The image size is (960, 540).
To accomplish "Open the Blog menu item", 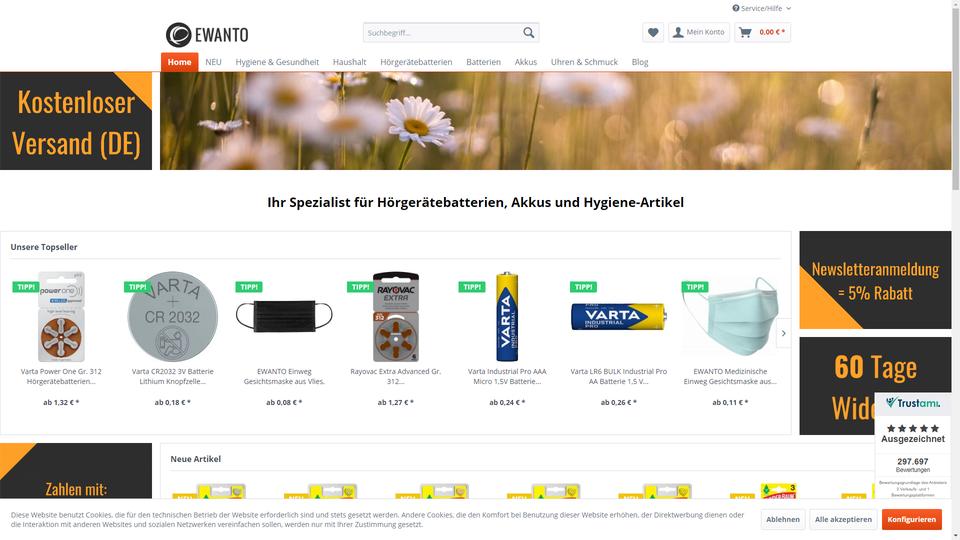I will 640,62.
